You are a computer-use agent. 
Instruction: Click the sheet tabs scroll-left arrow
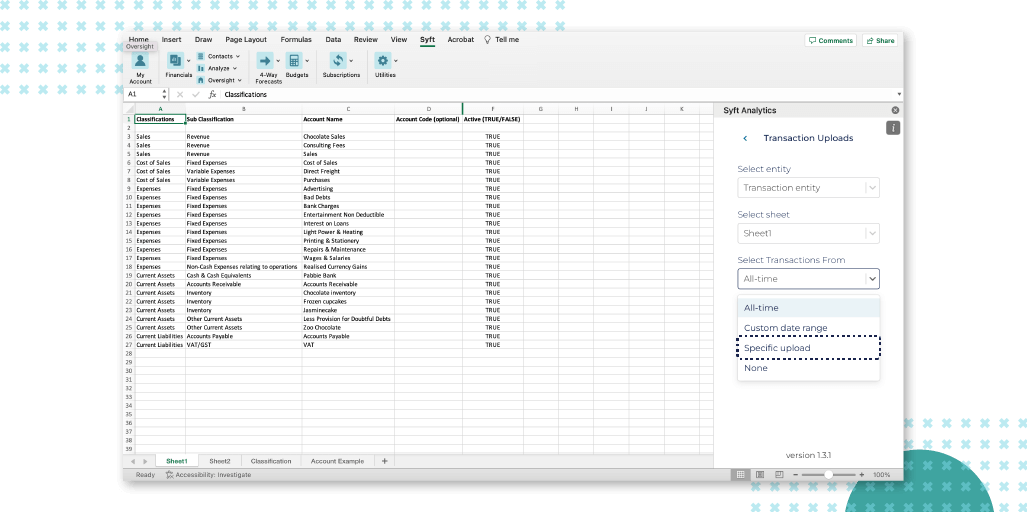pos(133,462)
